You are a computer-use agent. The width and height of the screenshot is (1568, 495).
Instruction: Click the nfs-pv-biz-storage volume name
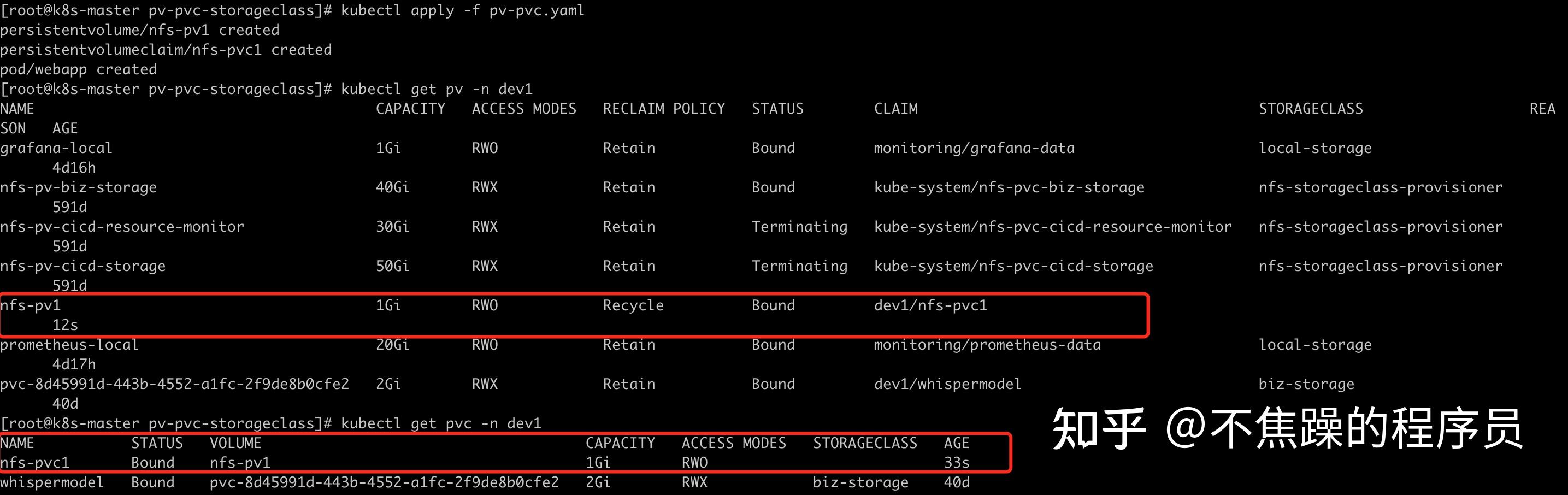coord(79,187)
